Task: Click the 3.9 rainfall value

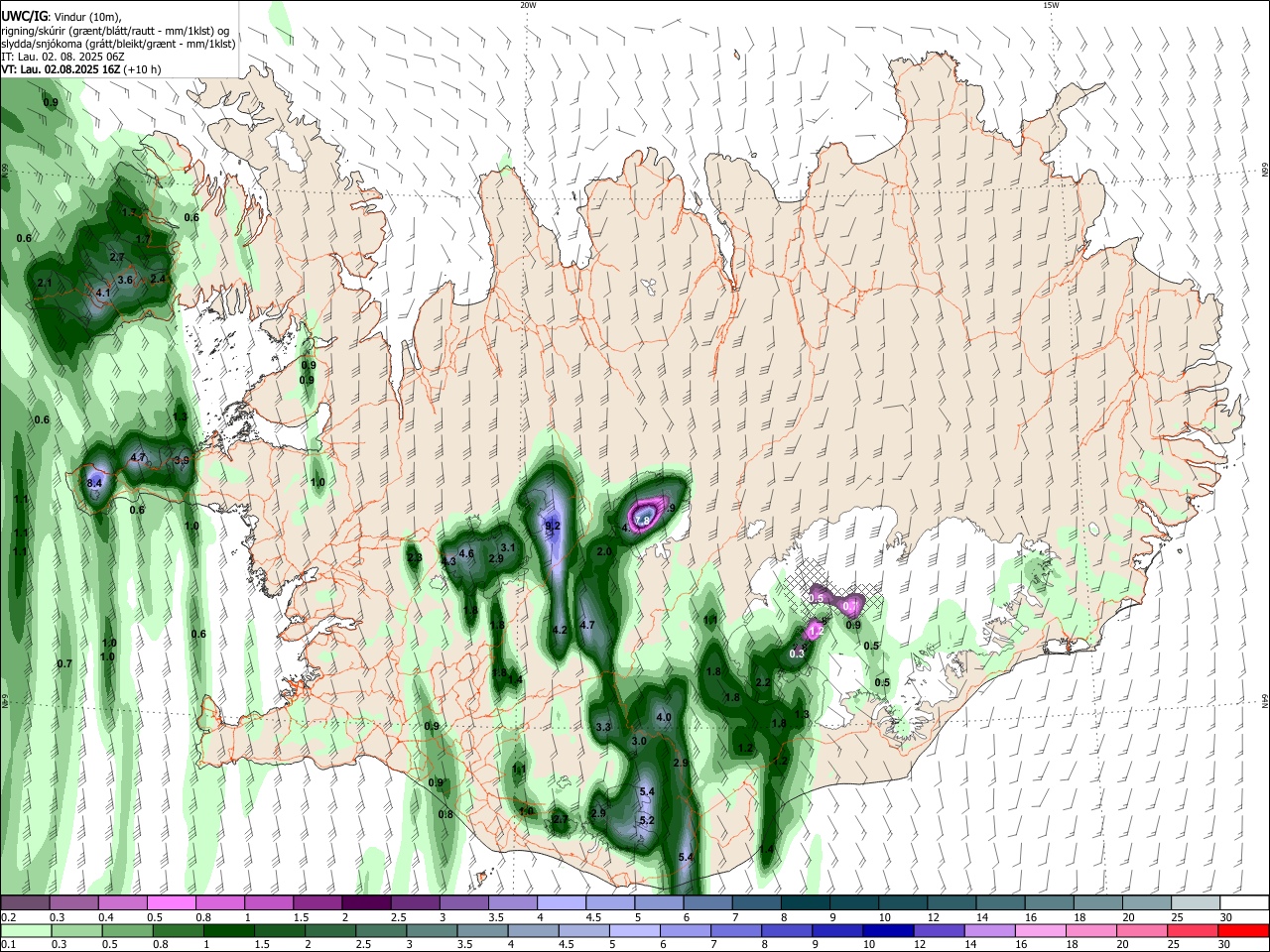Action: pyautogui.click(x=182, y=461)
